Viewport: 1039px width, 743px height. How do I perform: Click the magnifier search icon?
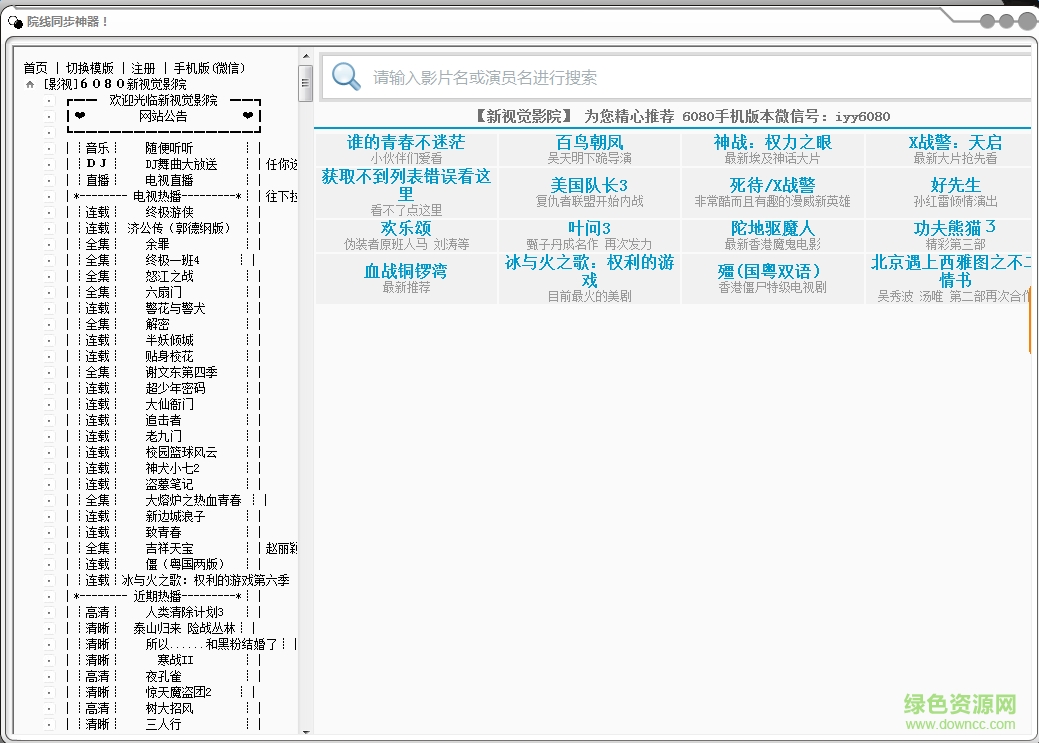pyautogui.click(x=345, y=77)
